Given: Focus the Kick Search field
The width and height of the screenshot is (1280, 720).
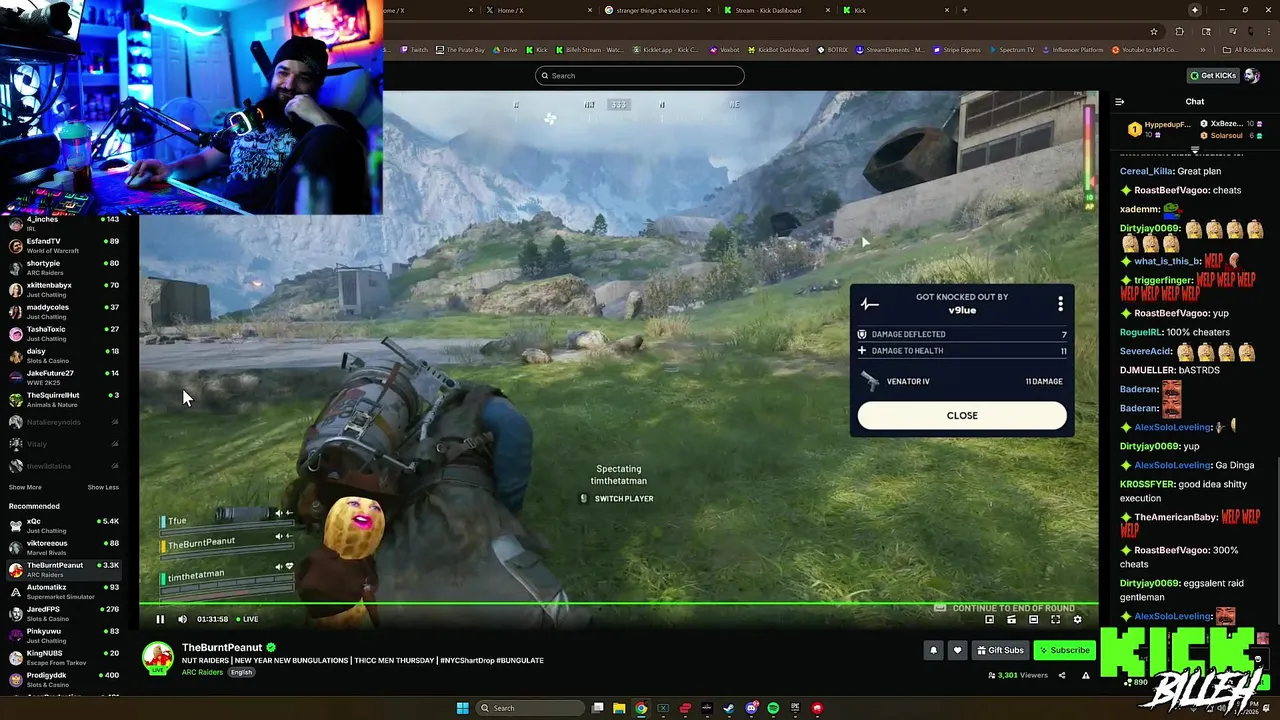Looking at the screenshot, I should pos(640,76).
